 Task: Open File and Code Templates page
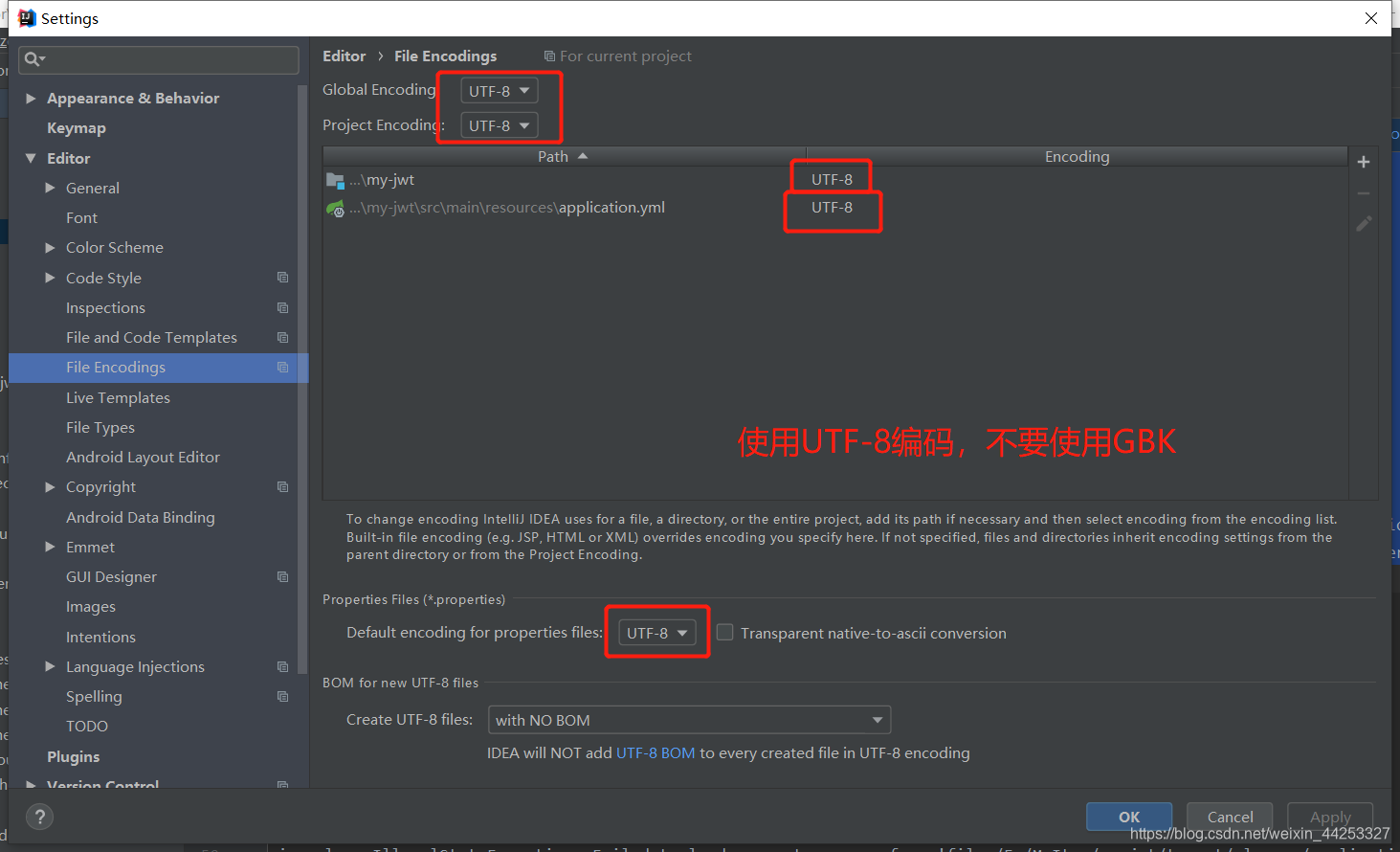click(x=151, y=337)
